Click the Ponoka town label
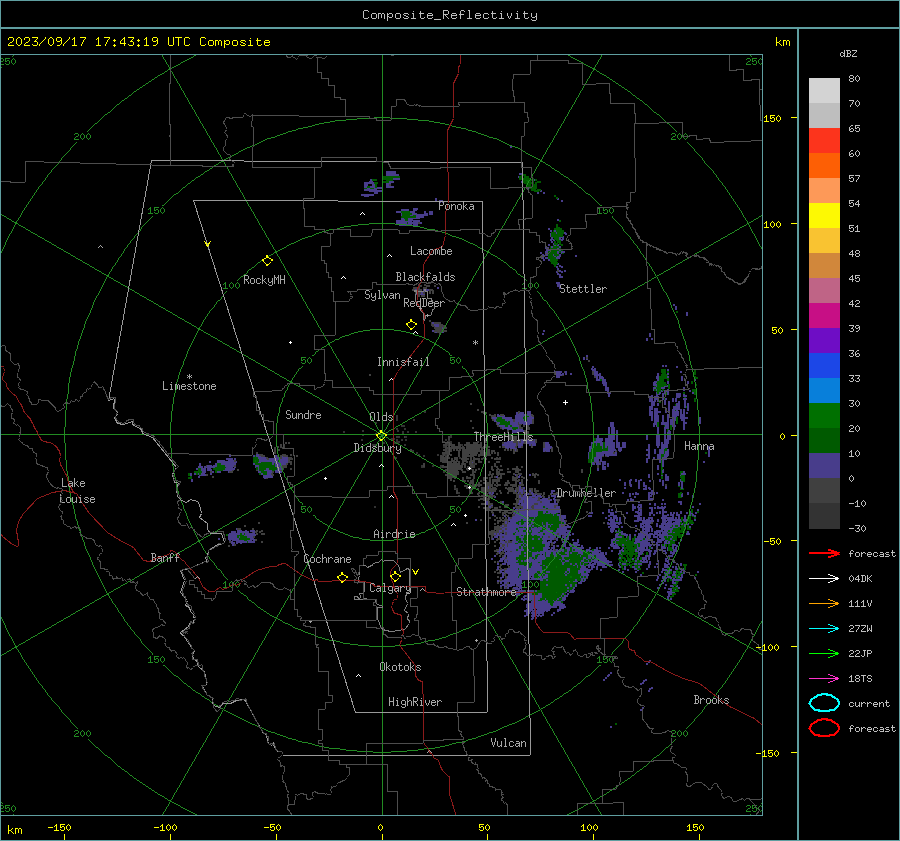 click(x=456, y=206)
